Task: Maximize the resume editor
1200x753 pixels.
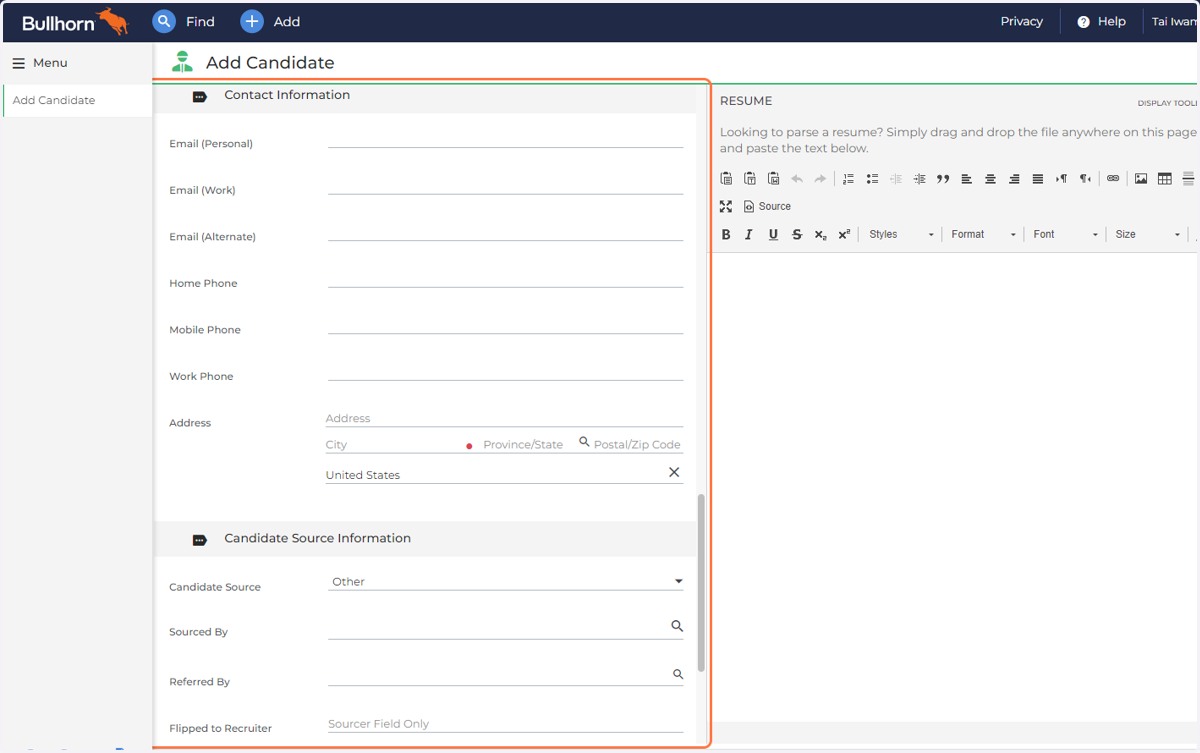Action: (x=726, y=206)
